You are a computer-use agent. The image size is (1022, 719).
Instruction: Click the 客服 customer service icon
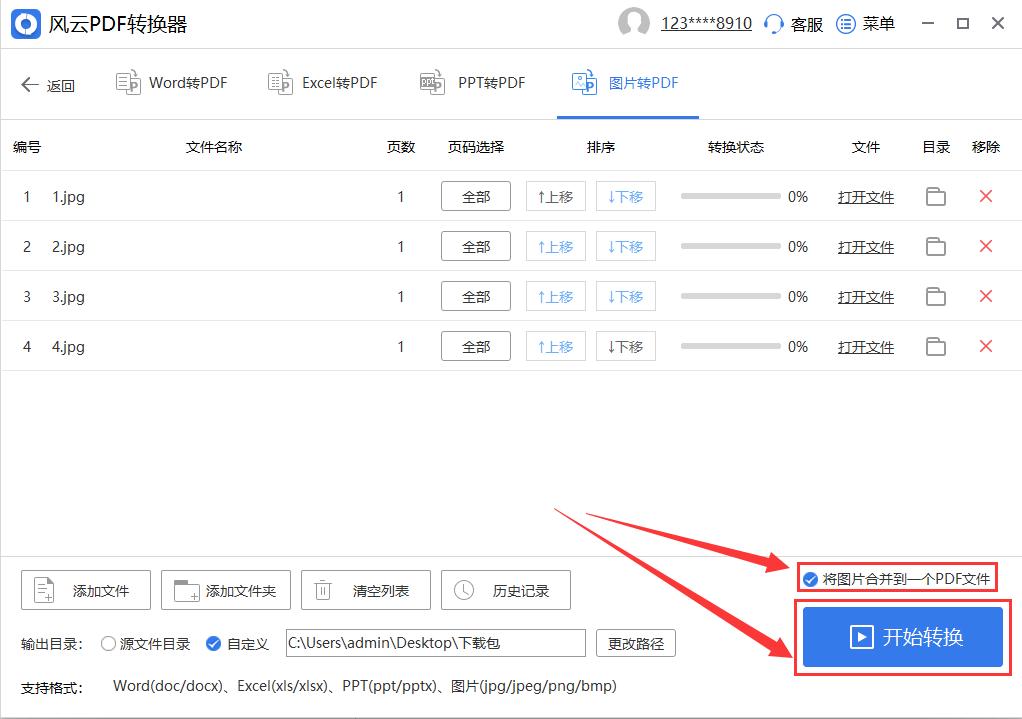point(770,23)
